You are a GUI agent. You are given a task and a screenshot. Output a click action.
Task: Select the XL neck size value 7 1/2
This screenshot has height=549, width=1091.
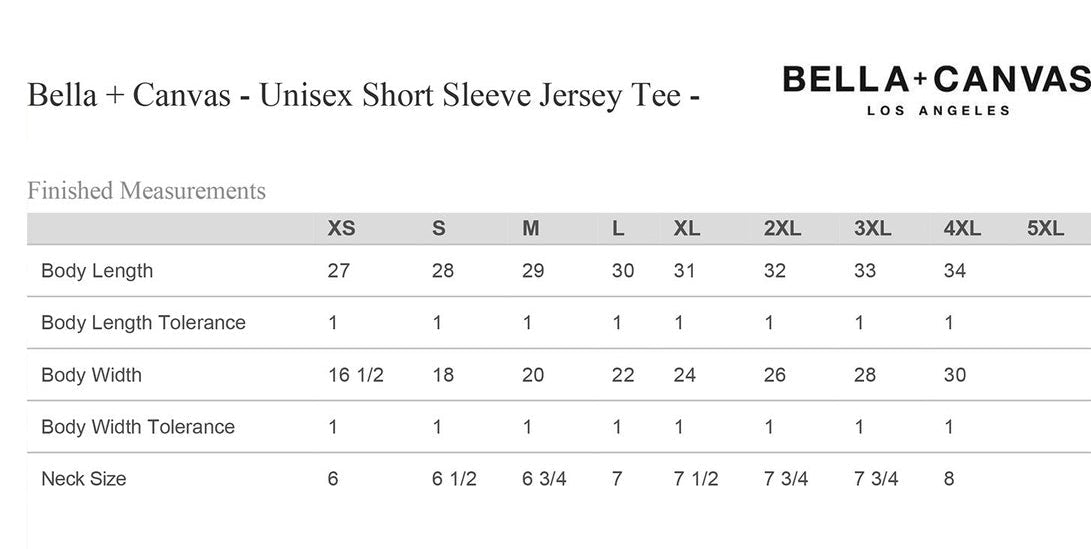pos(696,479)
